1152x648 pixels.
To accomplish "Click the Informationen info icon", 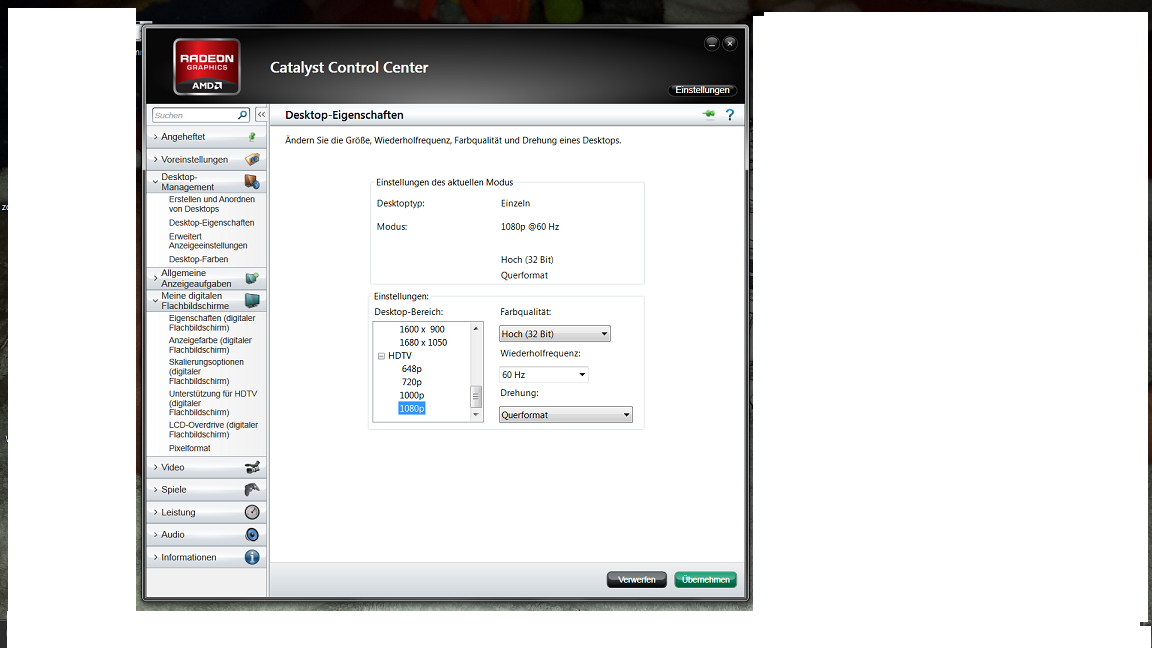I will point(252,557).
